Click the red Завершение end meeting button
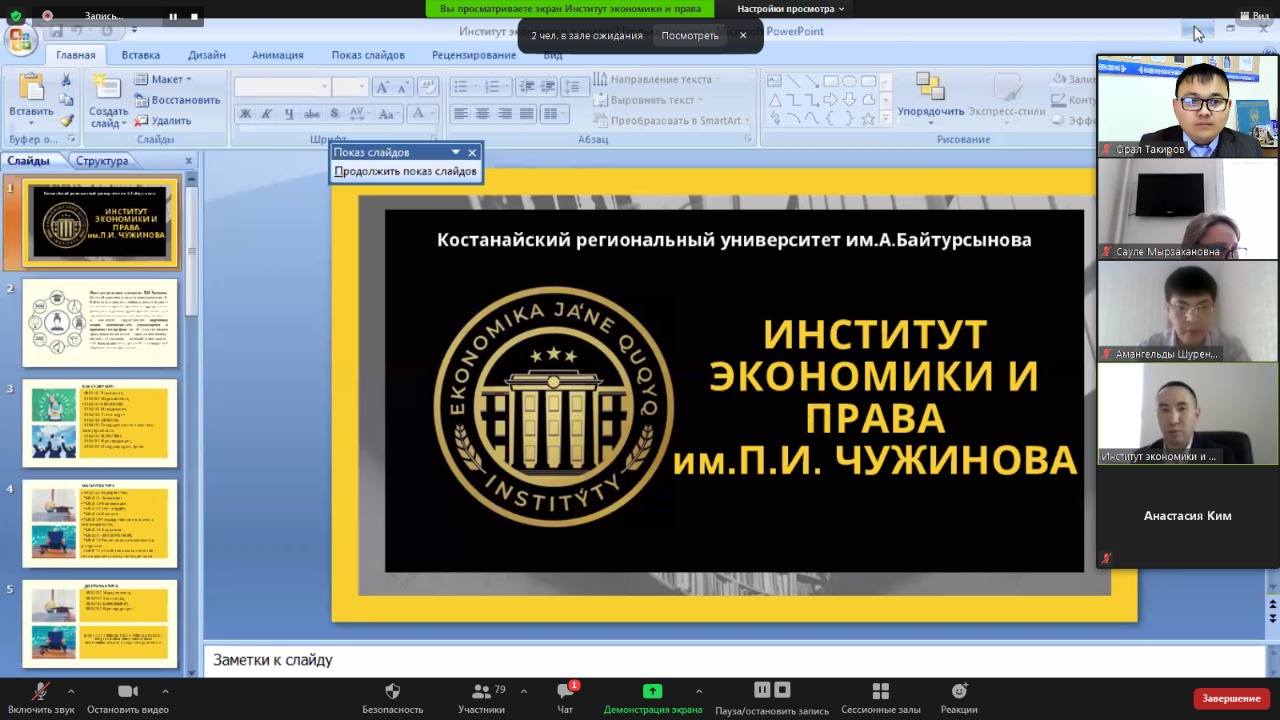The width and height of the screenshot is (1280, 720). (x=1231, y=698)
